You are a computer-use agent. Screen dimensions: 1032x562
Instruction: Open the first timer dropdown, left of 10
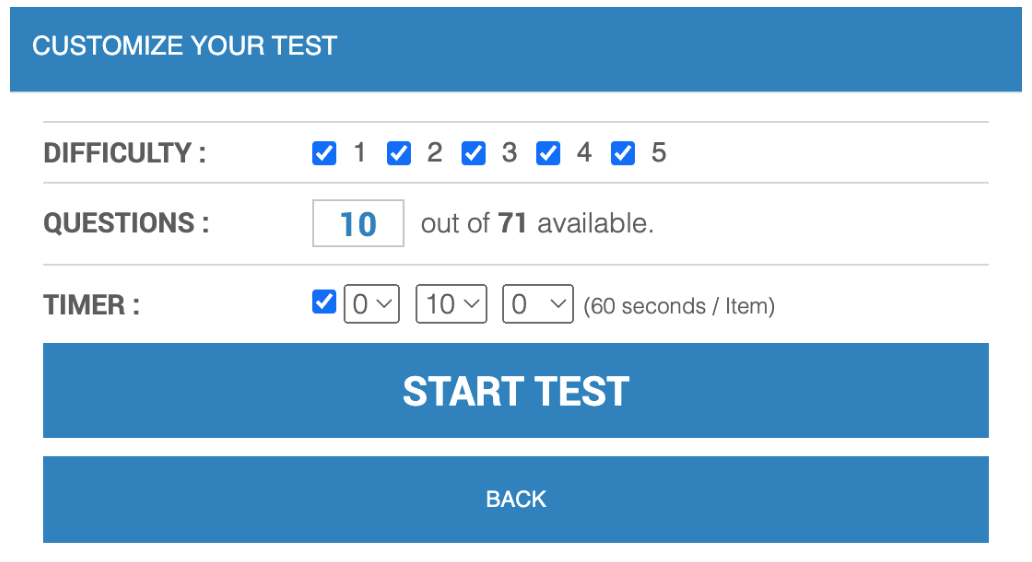372,304
